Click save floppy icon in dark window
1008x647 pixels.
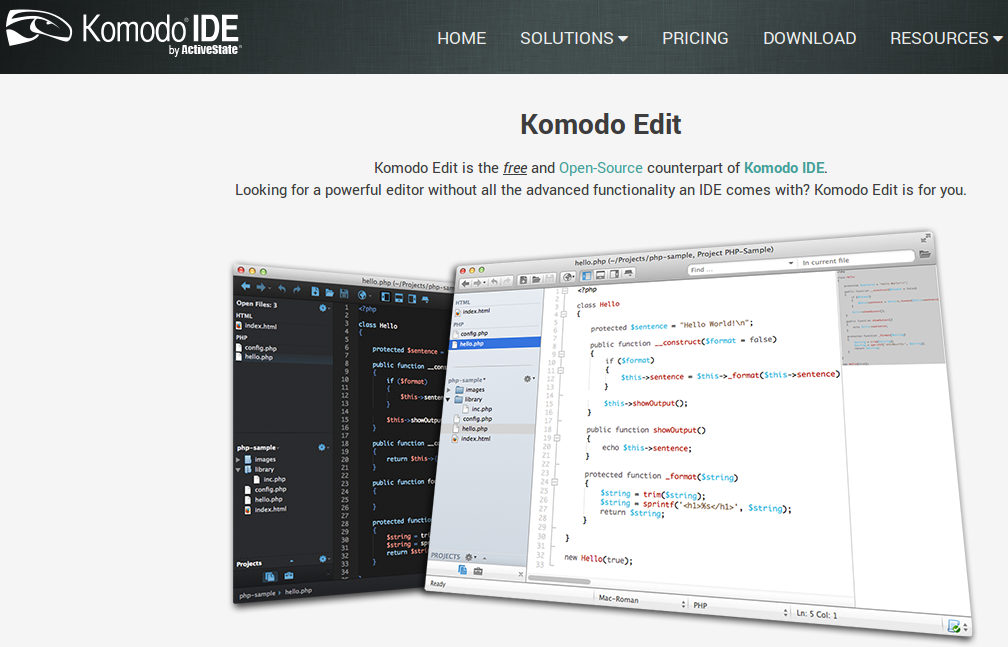tap(344, 294)
